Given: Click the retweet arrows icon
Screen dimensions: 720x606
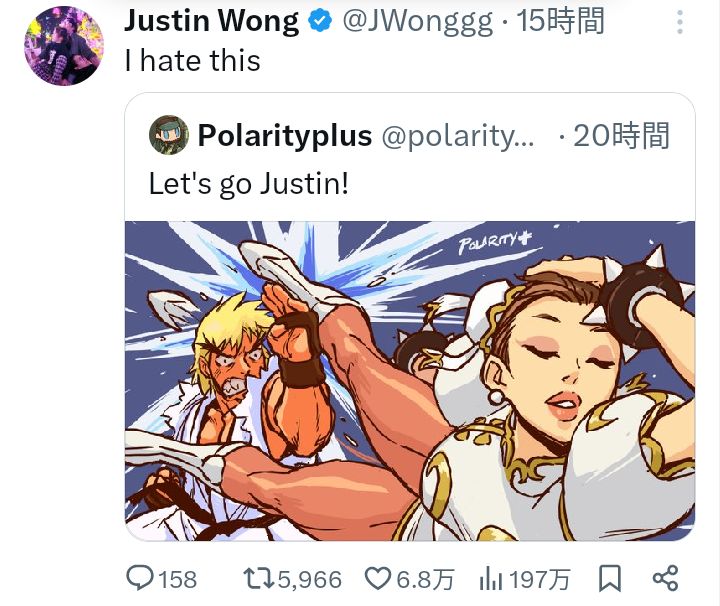Looking at the screenshot, I should (259, 578).
